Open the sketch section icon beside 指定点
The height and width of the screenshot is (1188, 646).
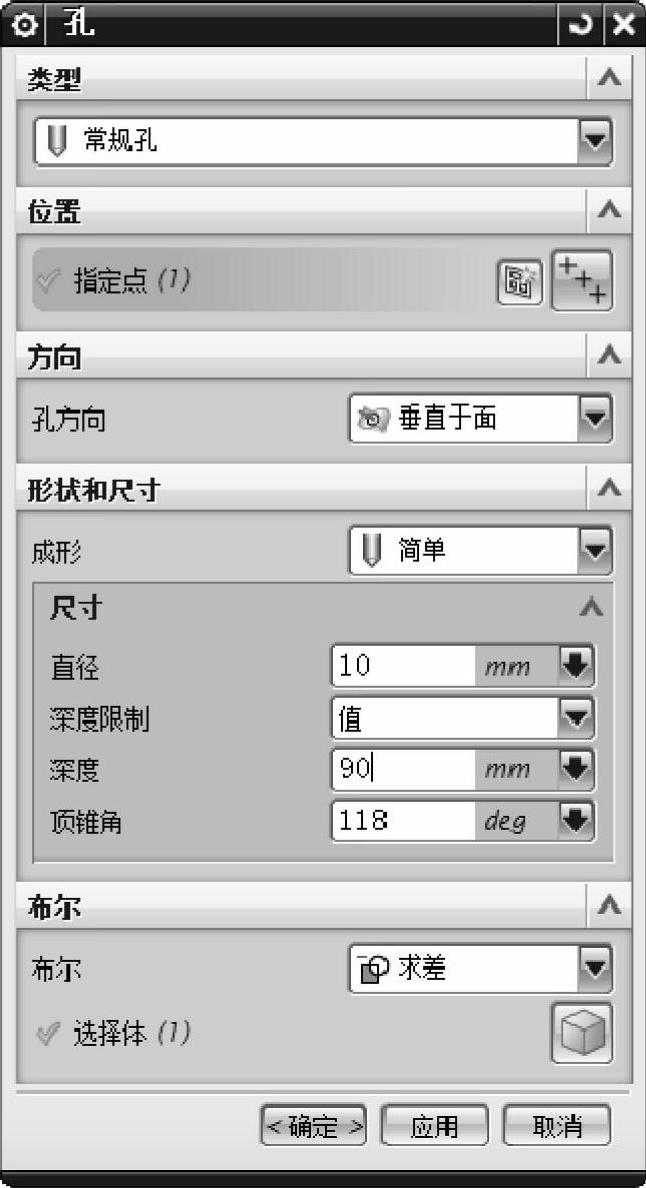(x=520, y=283)
